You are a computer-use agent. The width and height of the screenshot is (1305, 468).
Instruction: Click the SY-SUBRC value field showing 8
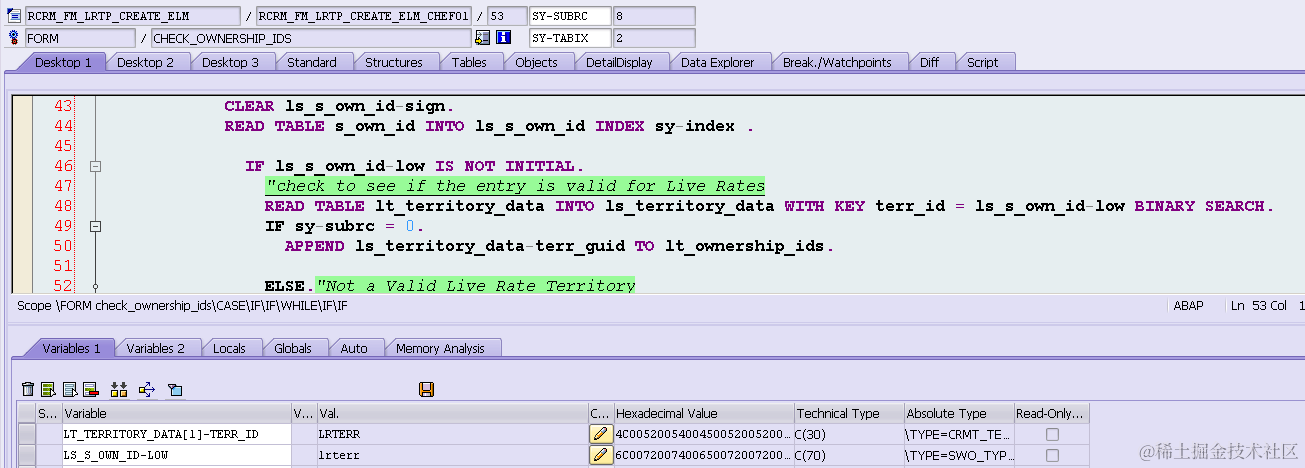coord(653,16)
